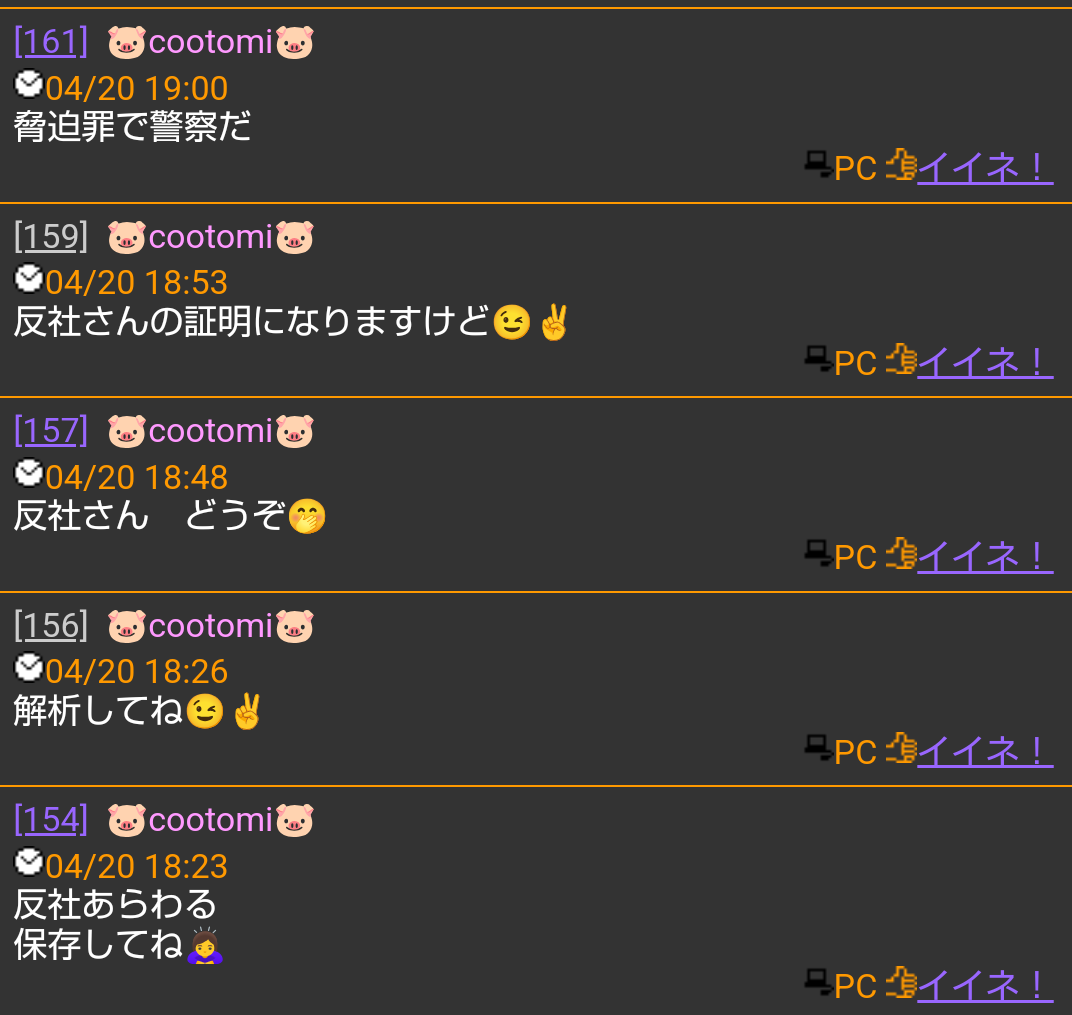Open post number link [154]
Image resolution: width=1072 pixels, height=1015 pixels.
pyautogui.click(x=51, y=820)
